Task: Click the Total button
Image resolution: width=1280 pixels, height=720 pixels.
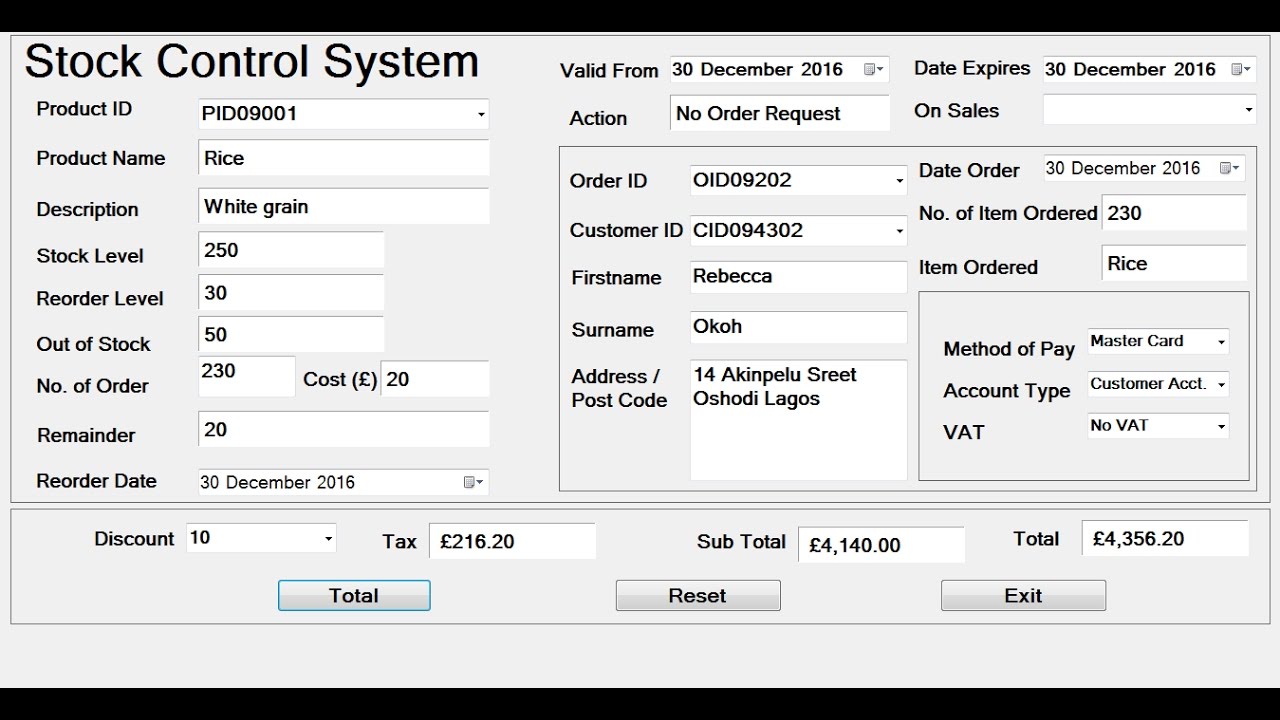Action: [354, 595]
